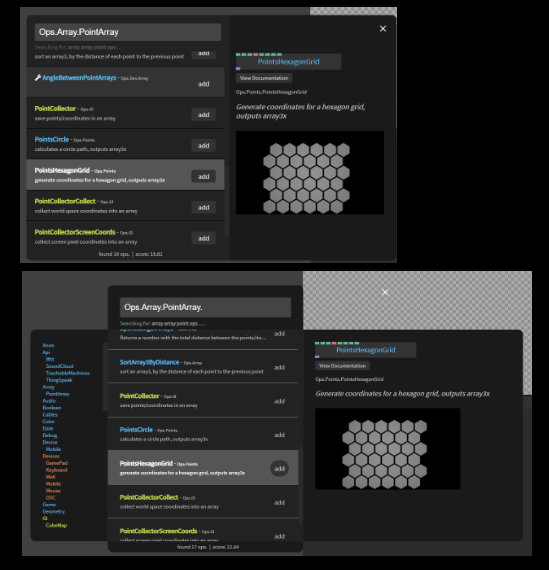Add PointCollectorCollect in lower list
This screenshot has width=549, height=570.
click(279, 502)
